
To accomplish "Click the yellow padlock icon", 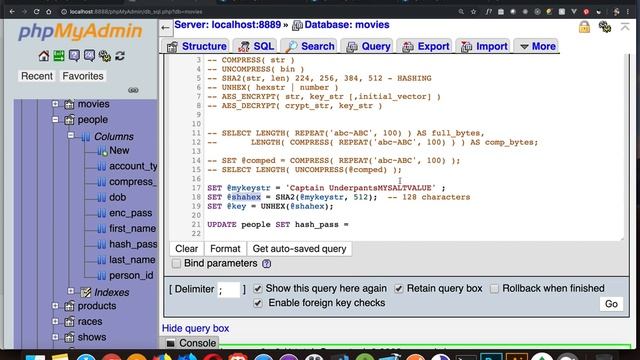I will click(x=584, y=27).
